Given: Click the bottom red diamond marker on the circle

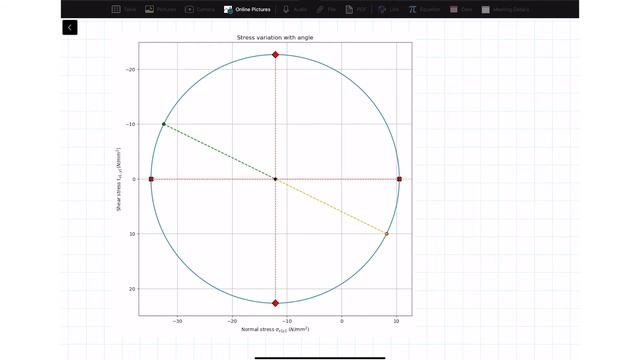Looking at the screenshot, I should tap(276, 303).
